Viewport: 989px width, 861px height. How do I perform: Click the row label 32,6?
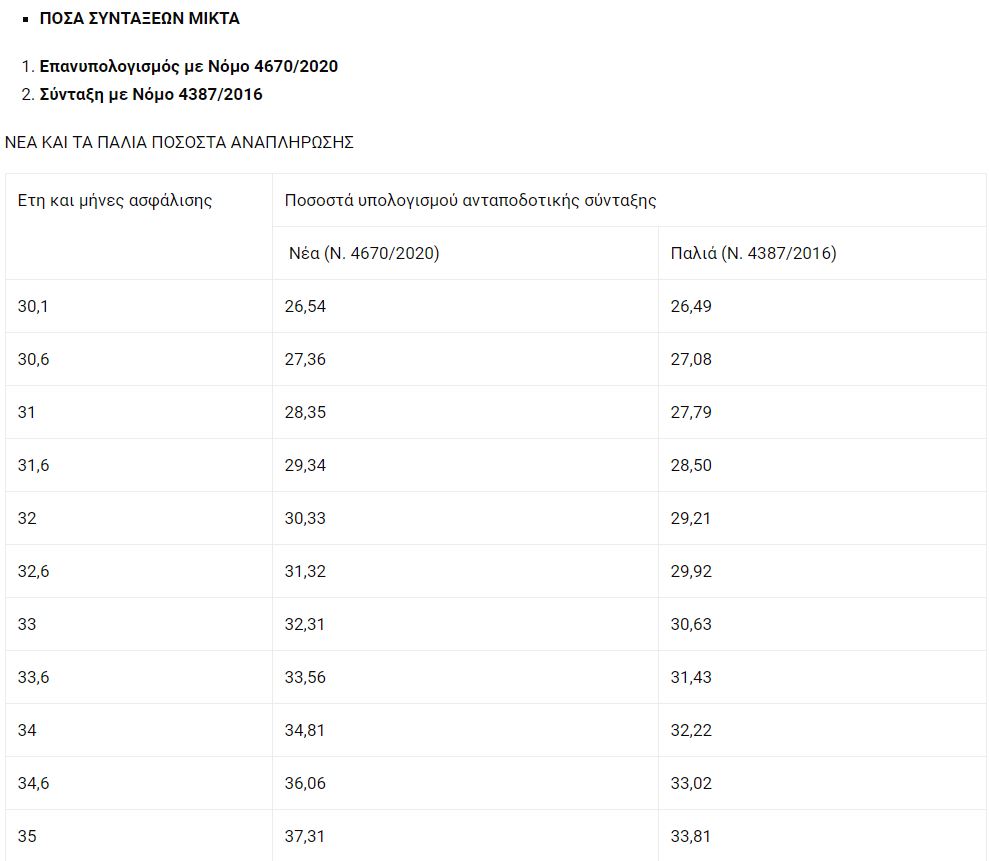[x=139, y=571]
